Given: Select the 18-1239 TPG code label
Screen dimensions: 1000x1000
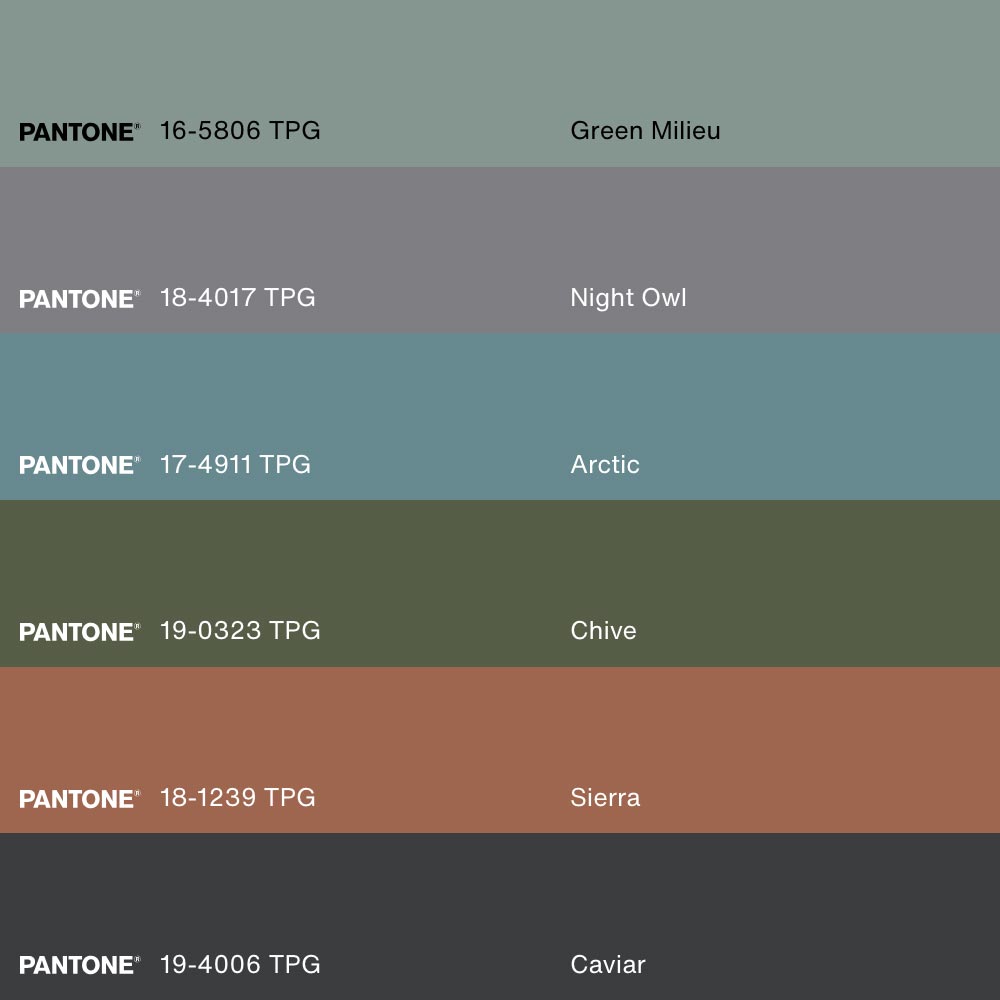Looking at the screenshot, I should point(237,798).
